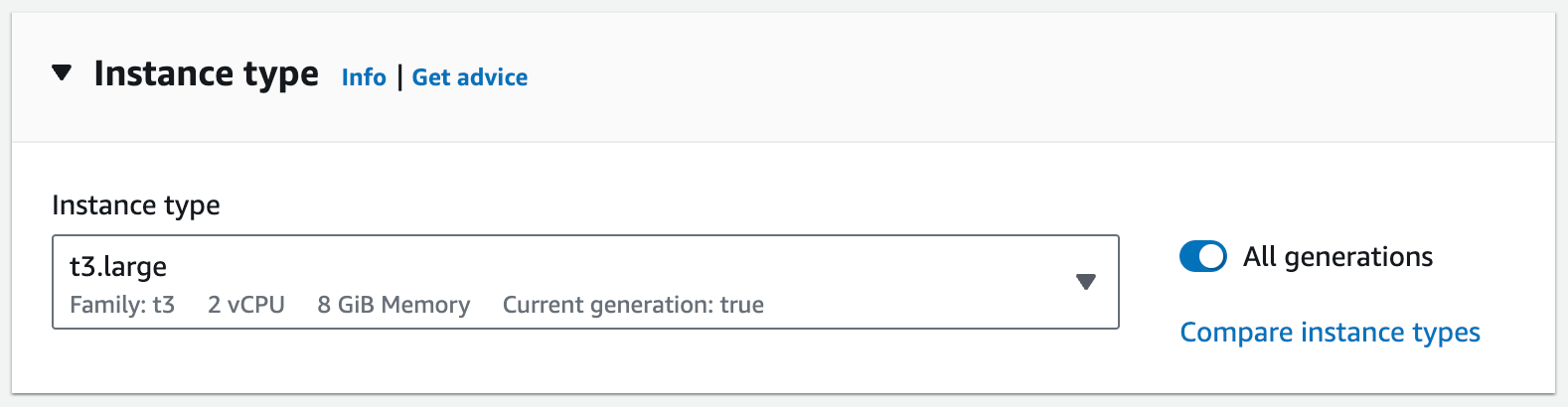The image size is (1568, 407).
Task: Click the Get advice link
Action: coord(469,77)
